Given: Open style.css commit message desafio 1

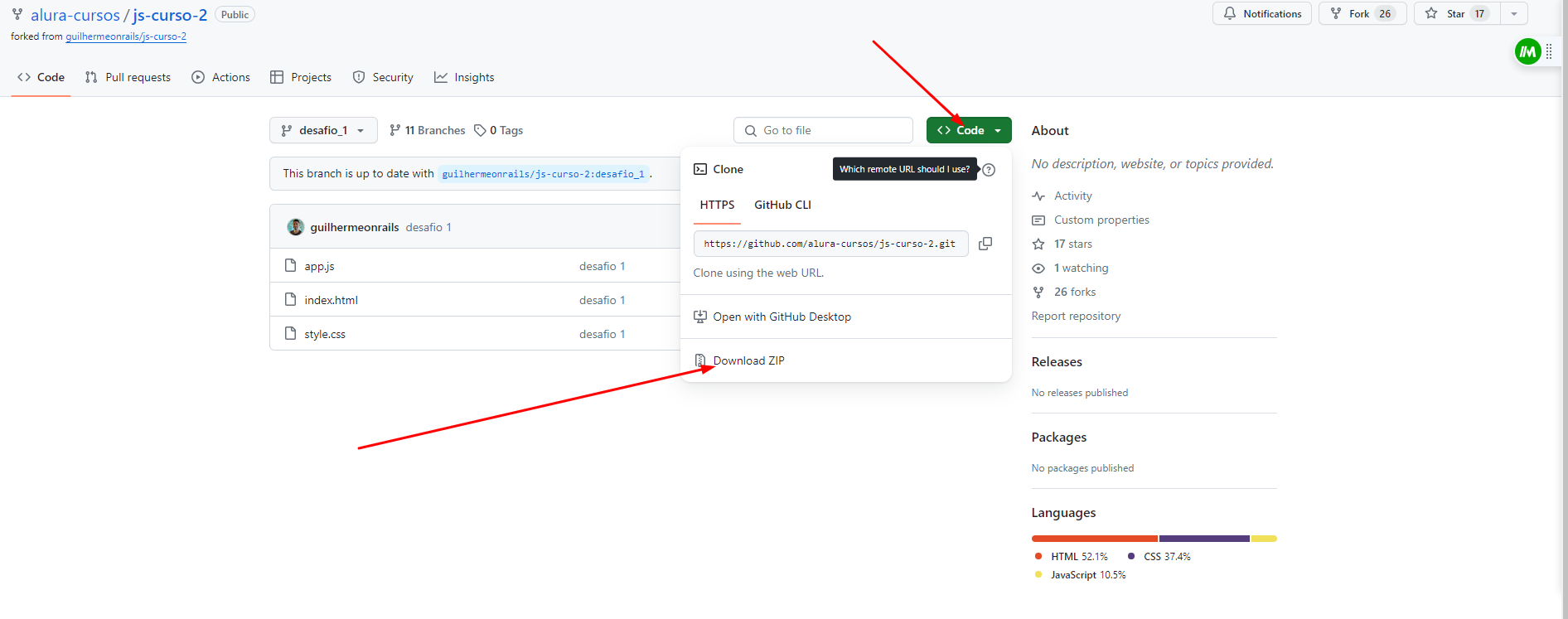Looking at the screenshot, I should pos(602,334).
